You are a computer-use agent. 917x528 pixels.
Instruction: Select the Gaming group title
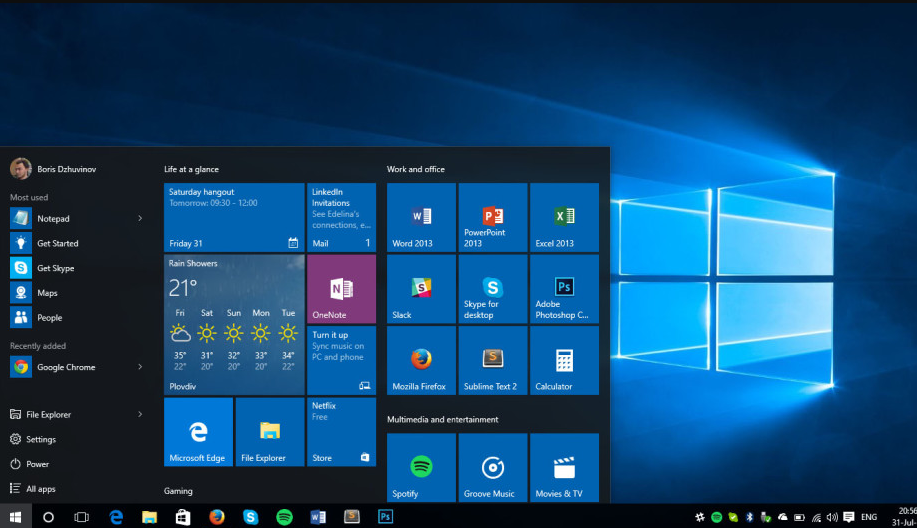[x=178, y=491]
